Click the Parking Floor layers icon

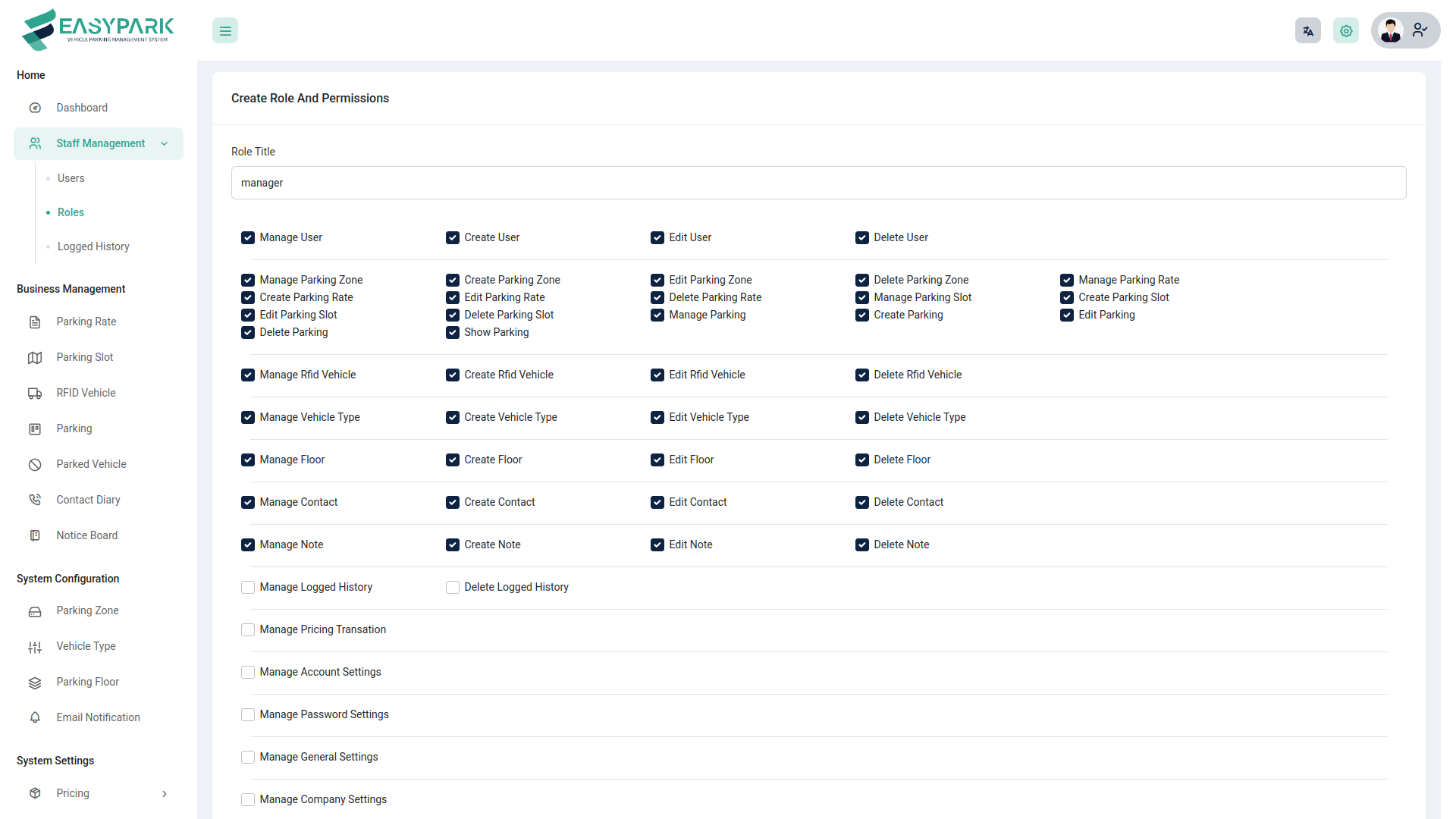[35, 682]
